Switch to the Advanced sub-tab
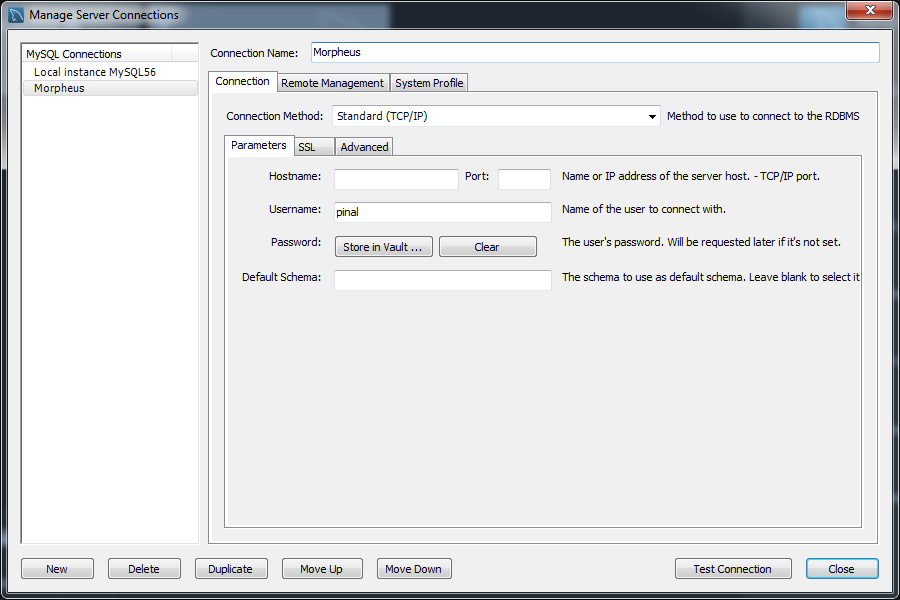Image resolution: width=900 pixels, height=600 pixels. click(x=364, y=147)
